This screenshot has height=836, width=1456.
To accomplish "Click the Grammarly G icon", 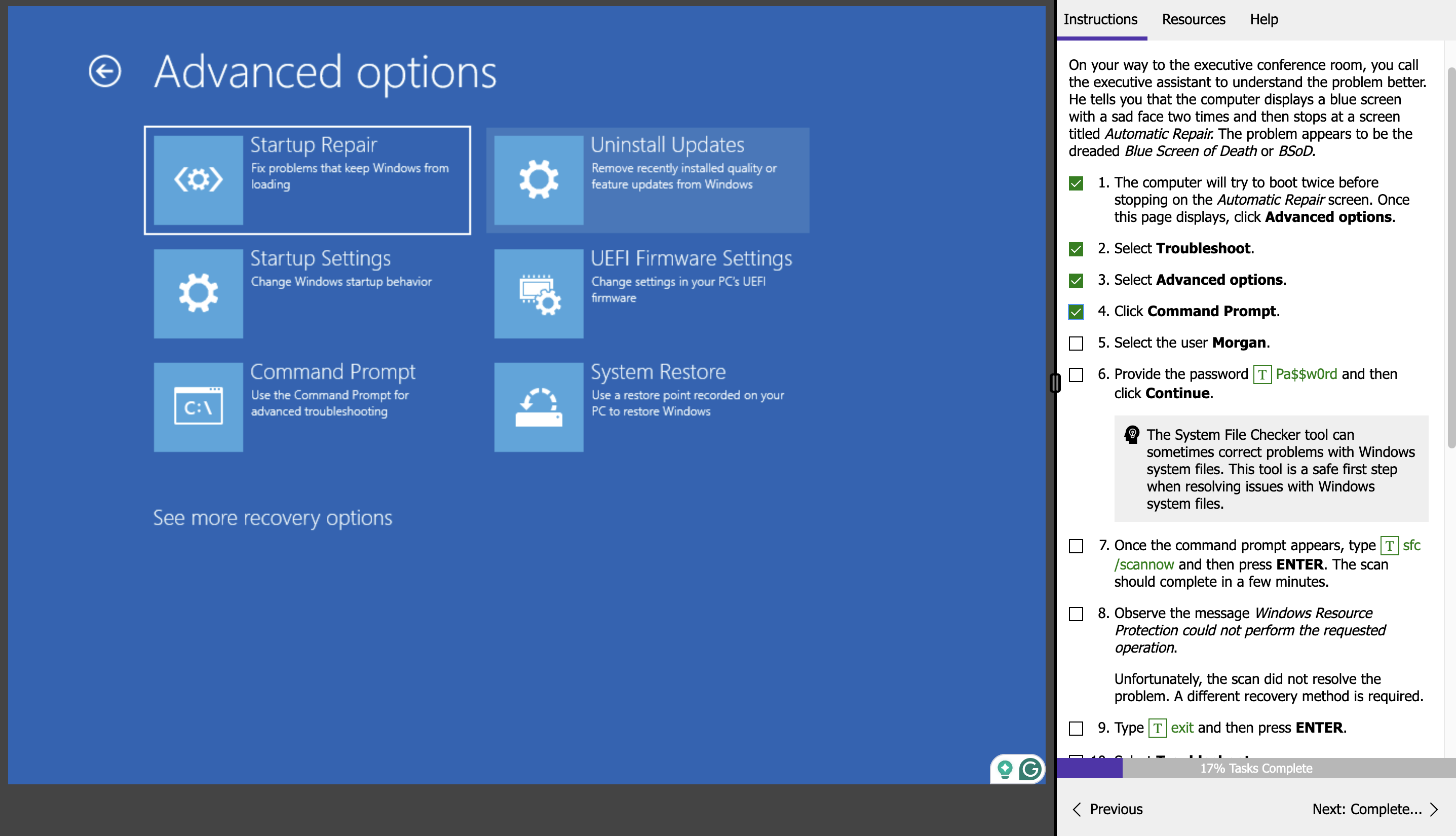I will coord(1030,769).
